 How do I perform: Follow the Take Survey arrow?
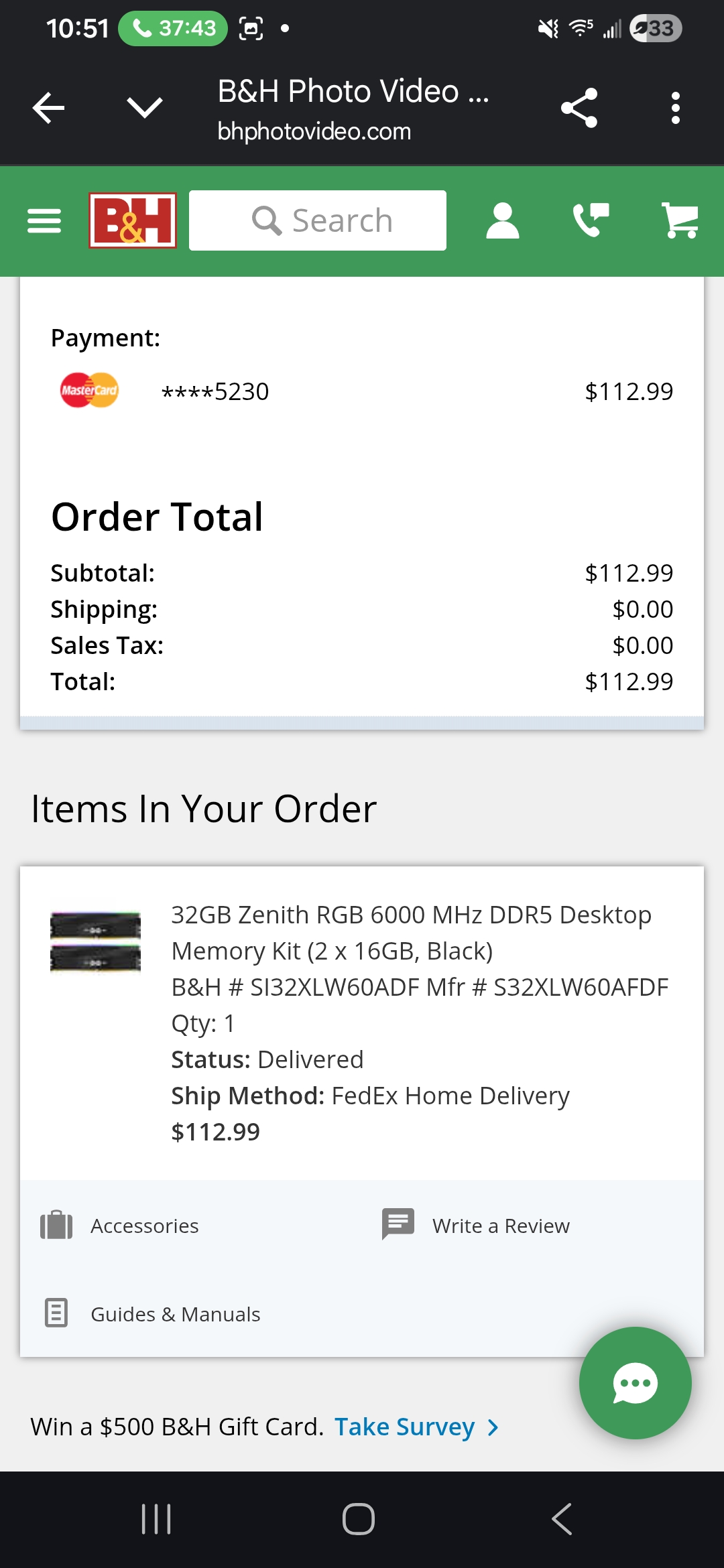(x=493, y=1427)
